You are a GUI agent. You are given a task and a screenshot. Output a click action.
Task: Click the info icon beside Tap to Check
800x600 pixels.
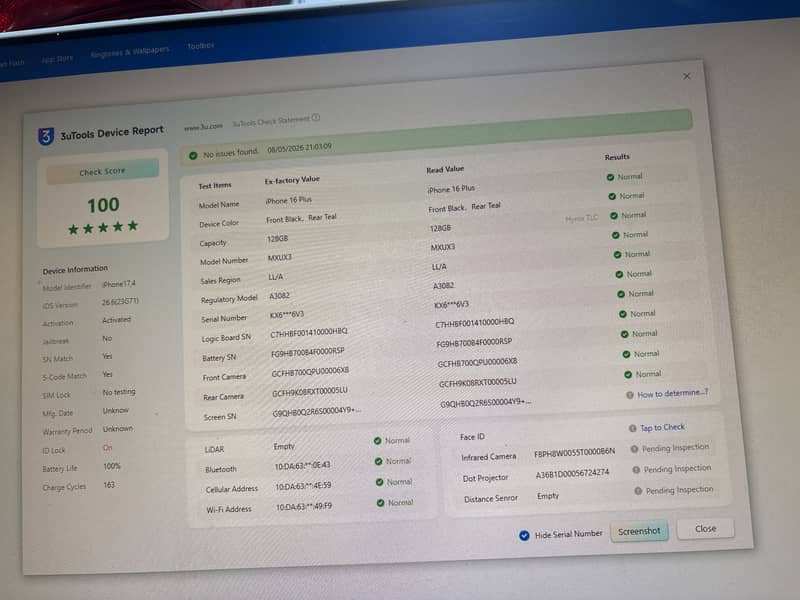click(633, 429)
